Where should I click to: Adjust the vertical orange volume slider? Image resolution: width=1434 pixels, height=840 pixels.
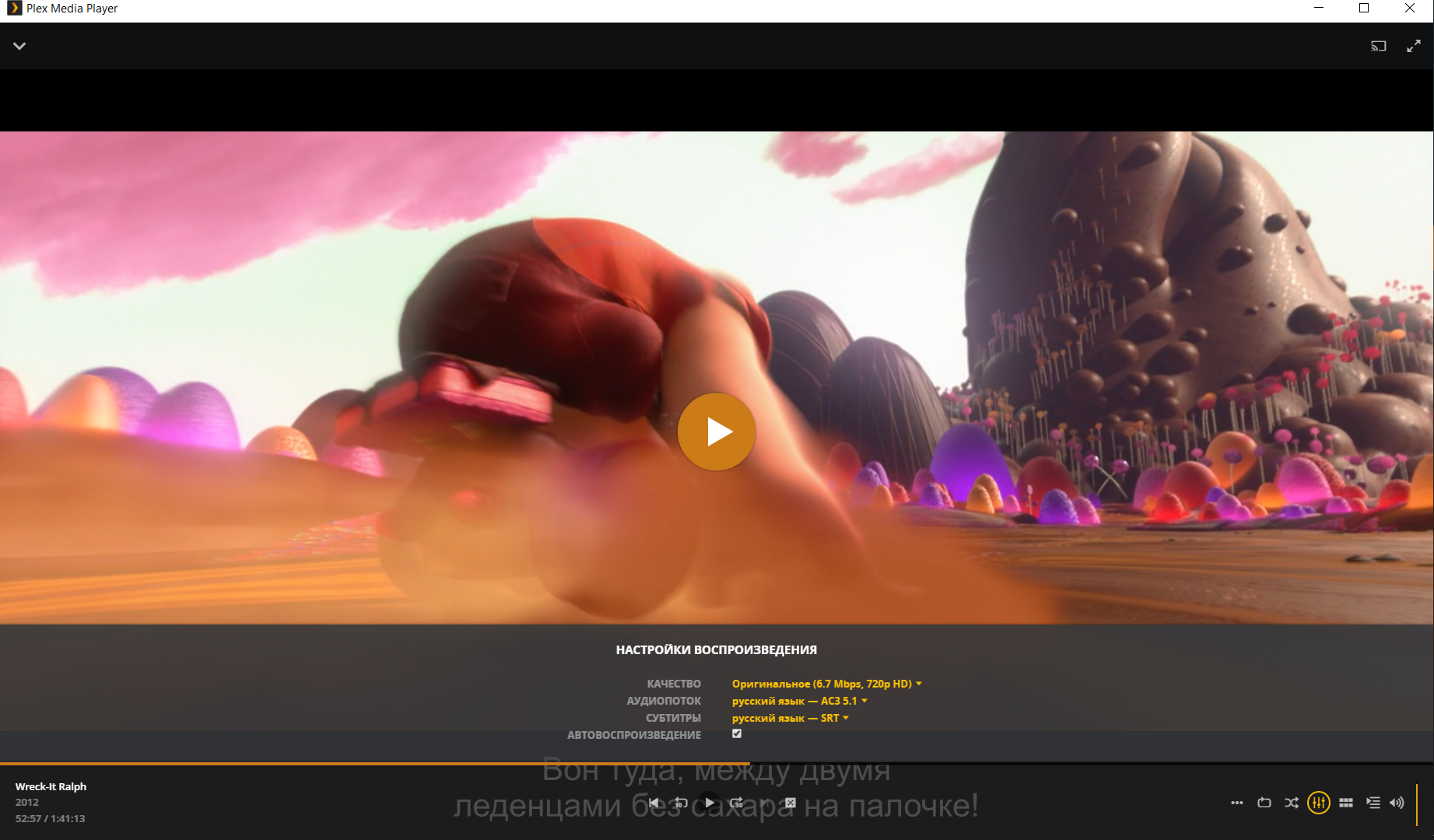pos(1417,804)
